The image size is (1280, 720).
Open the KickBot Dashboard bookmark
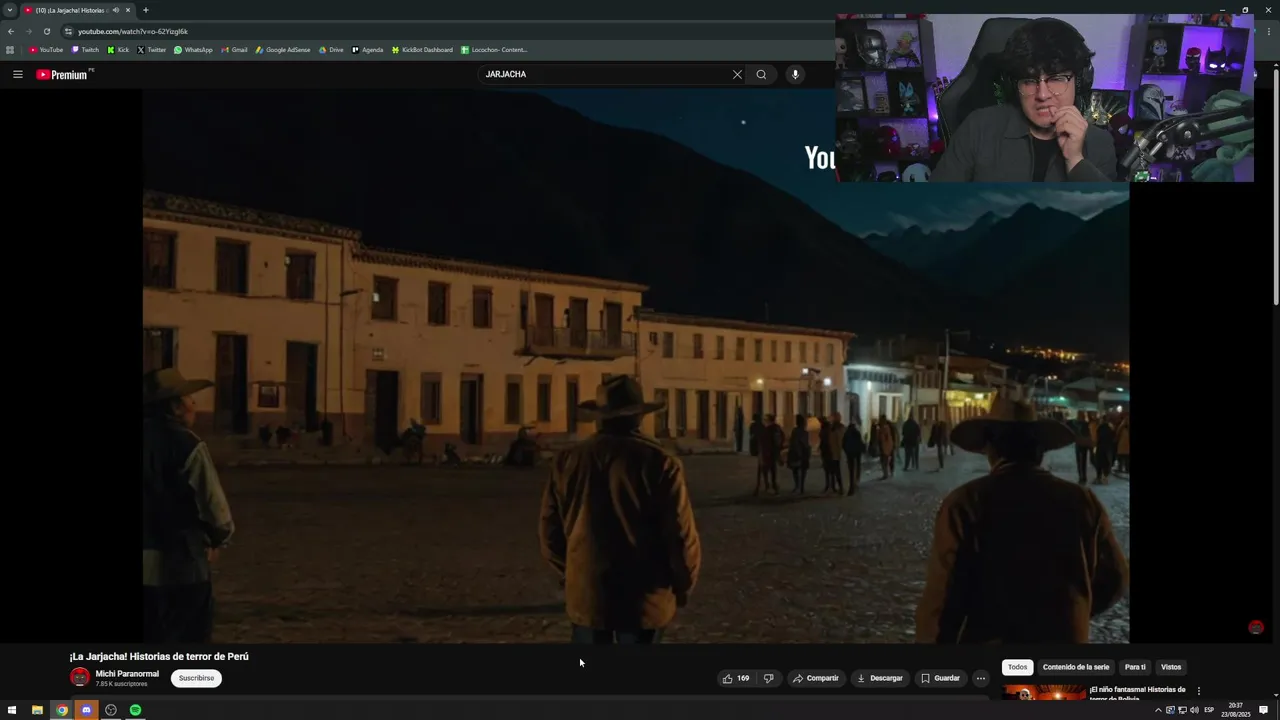point(422,50)
